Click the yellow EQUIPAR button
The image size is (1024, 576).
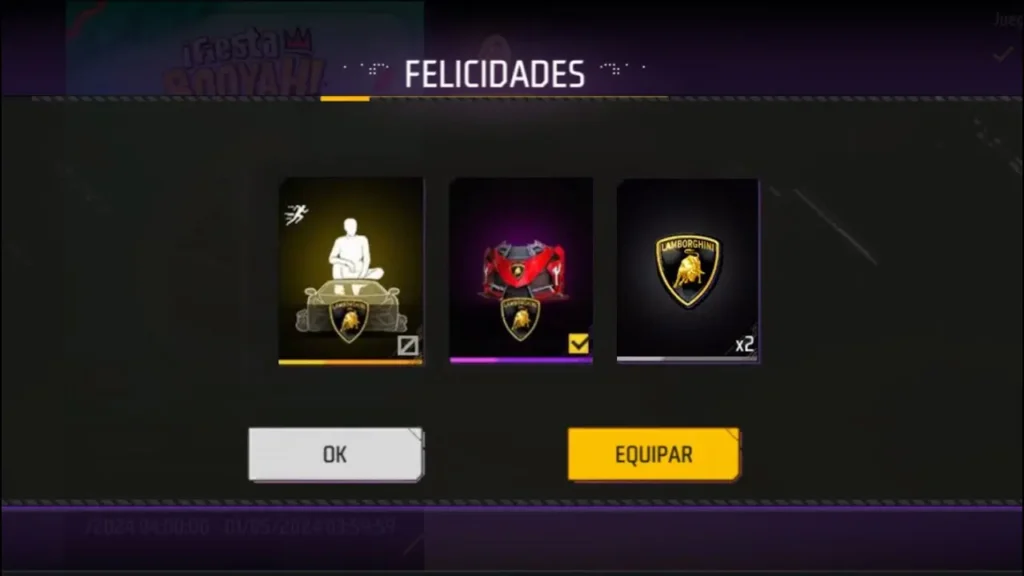(654, 454)
